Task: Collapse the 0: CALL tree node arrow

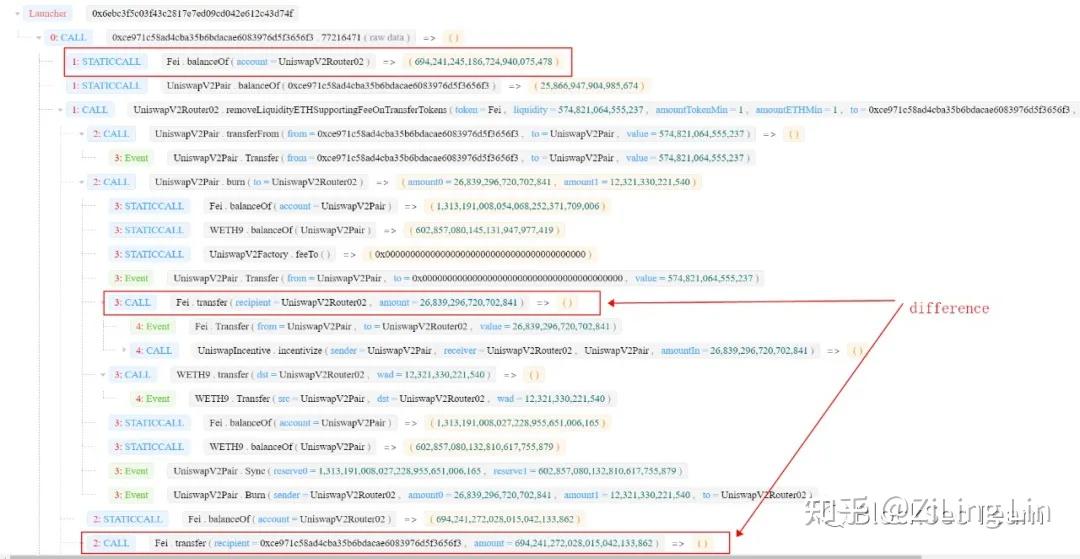Action: [39, 37]
